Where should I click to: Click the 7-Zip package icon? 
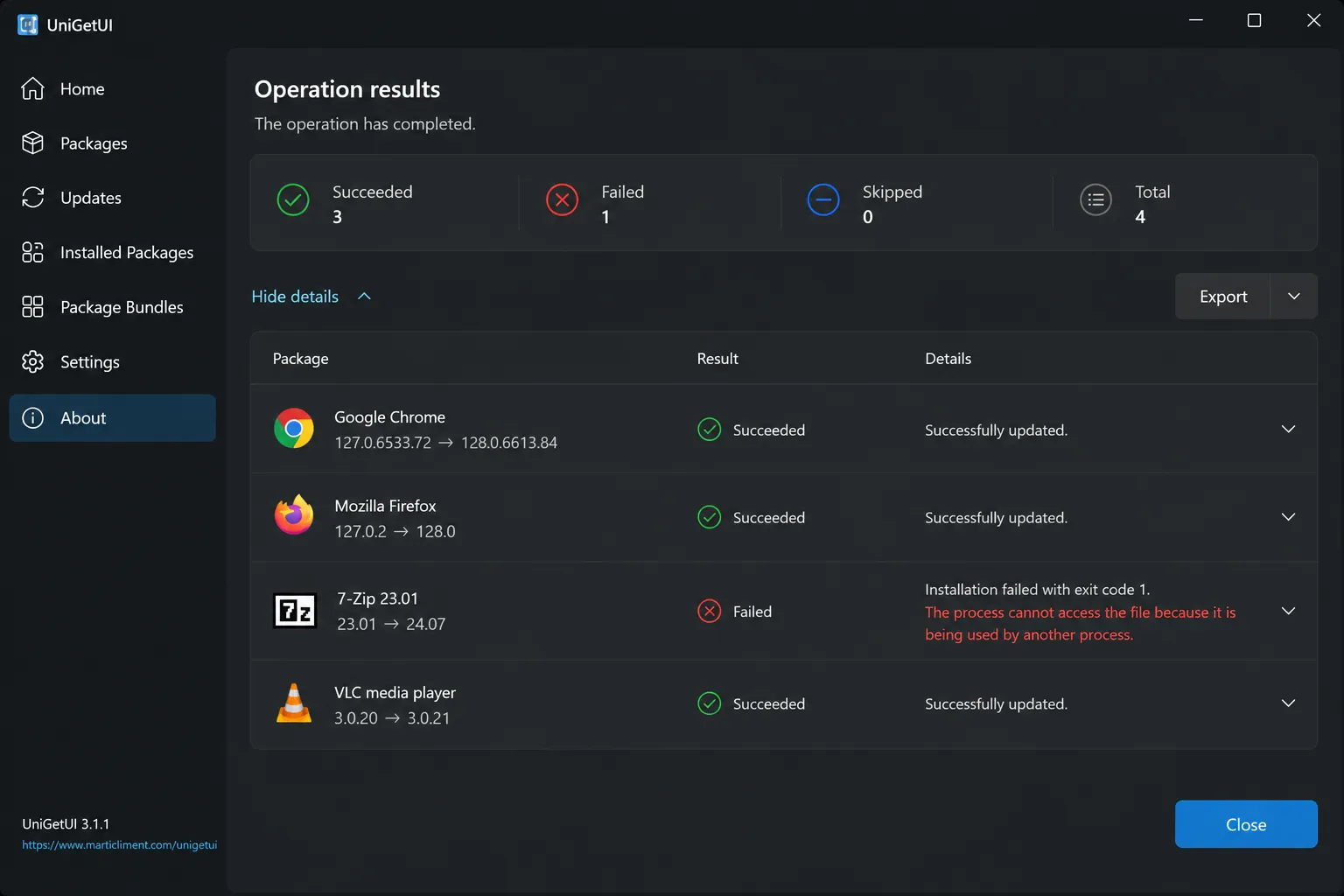(x=295, y=610)
